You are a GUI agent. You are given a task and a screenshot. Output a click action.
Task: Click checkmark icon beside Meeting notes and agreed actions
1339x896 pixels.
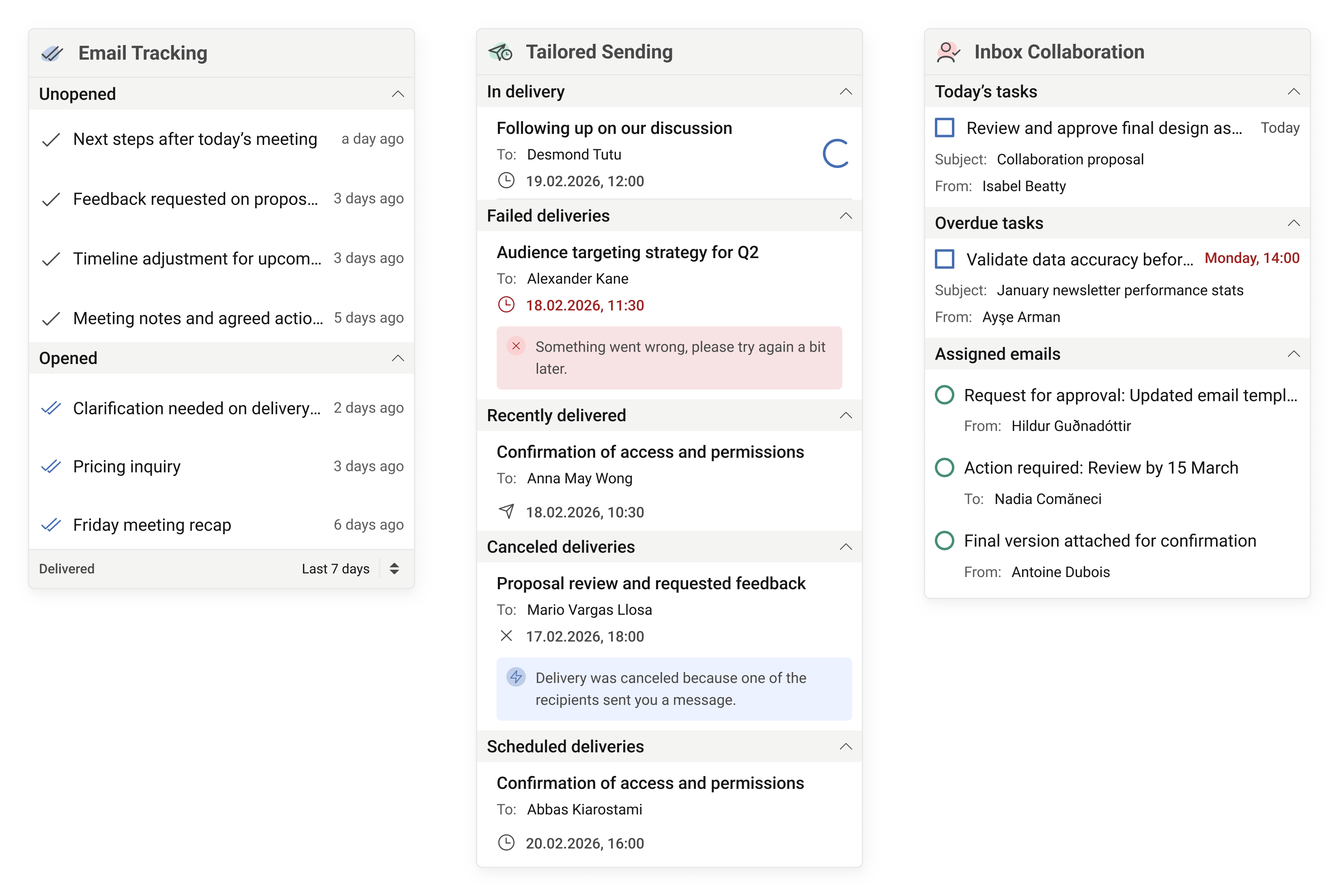tap(52, 318)
